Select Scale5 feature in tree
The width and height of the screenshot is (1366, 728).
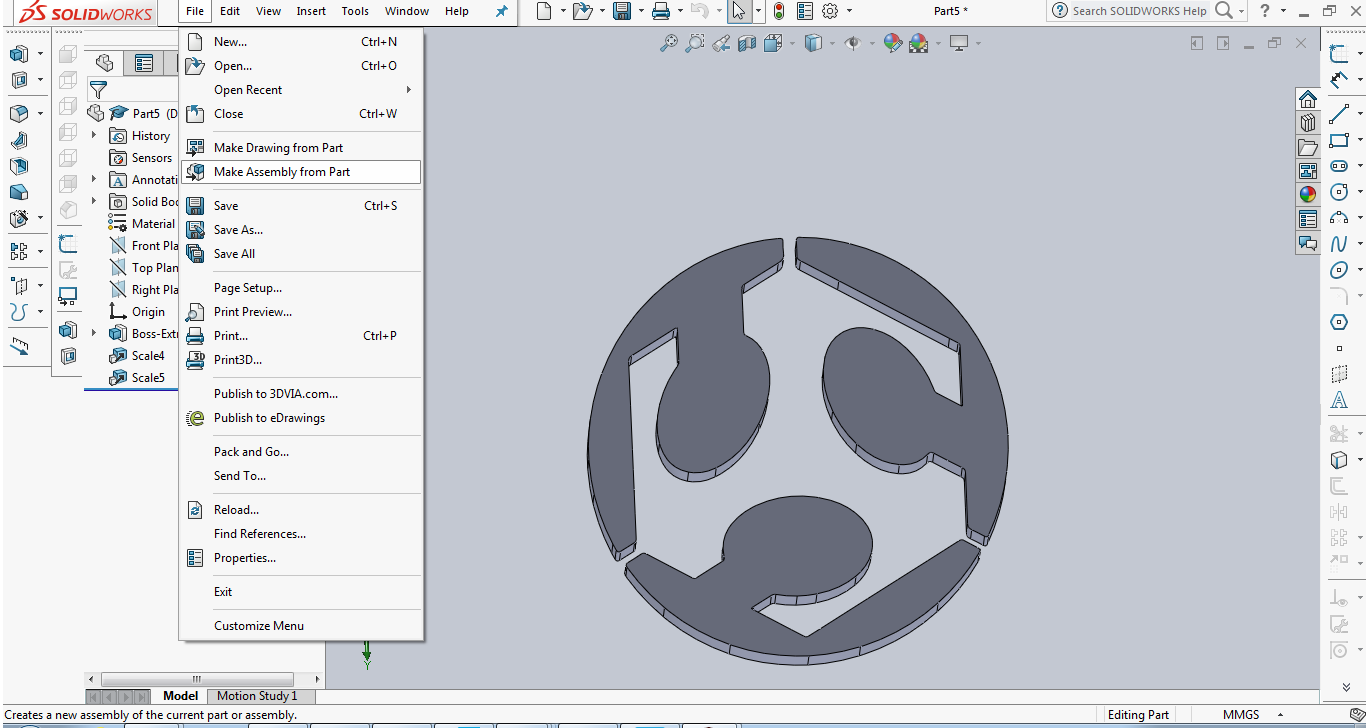point(148,378)
